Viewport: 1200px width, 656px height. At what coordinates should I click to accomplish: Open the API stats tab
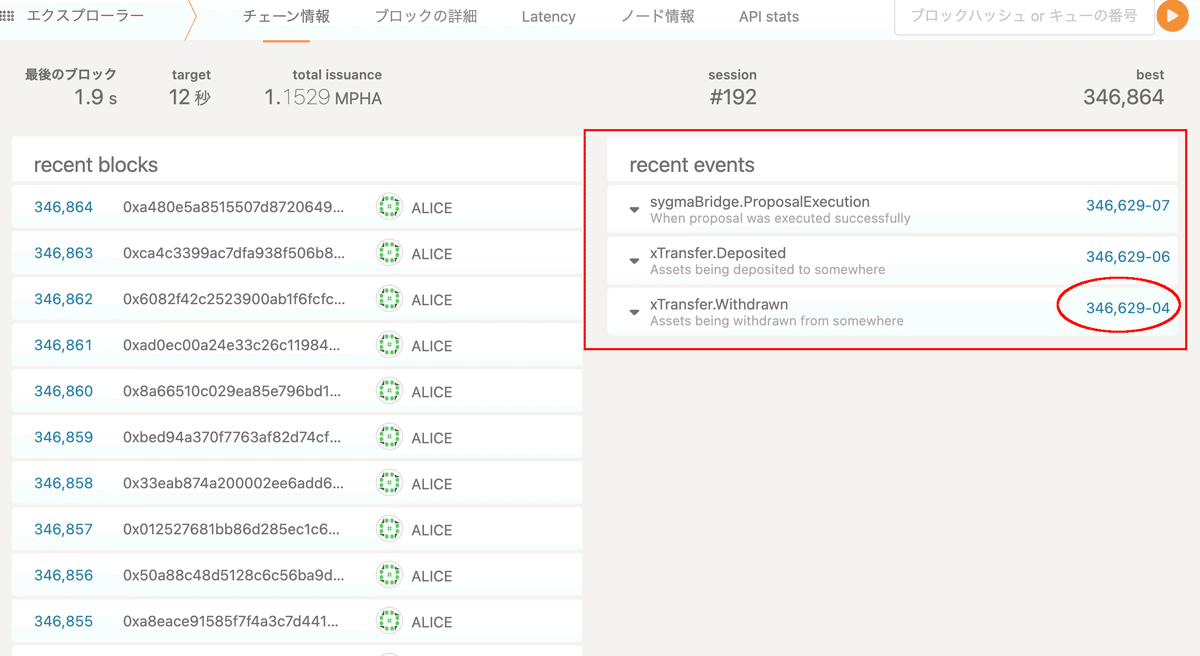coord(769,17)
